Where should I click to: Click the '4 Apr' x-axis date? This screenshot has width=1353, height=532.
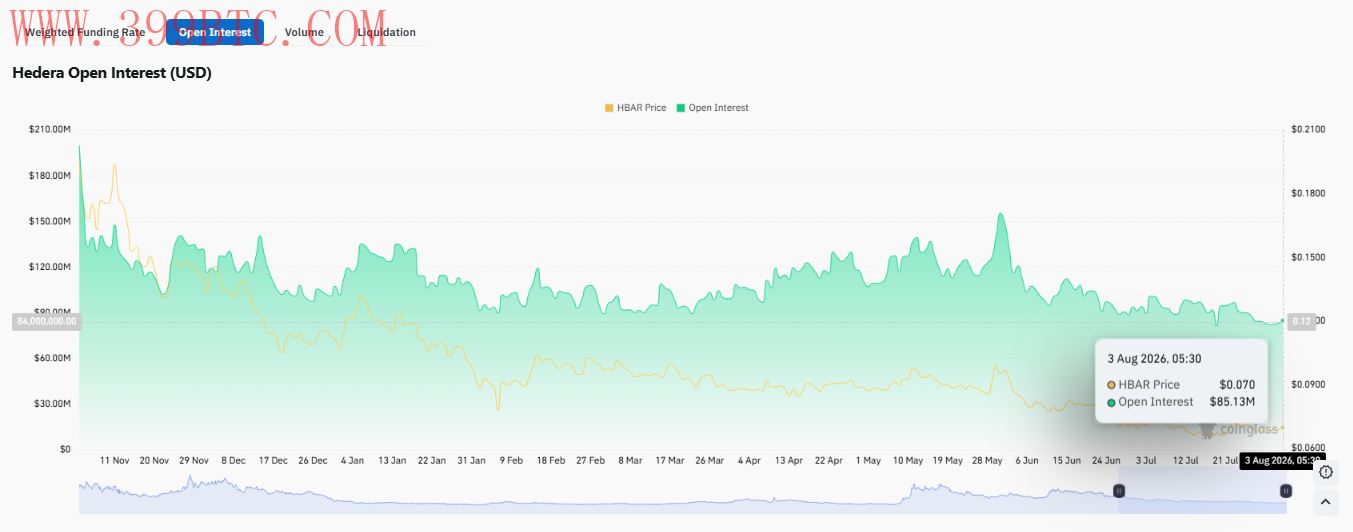(x=749, y=461)
